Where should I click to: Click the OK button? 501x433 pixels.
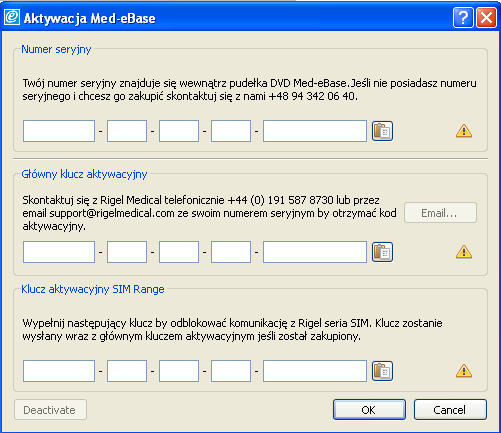[369, 410]
